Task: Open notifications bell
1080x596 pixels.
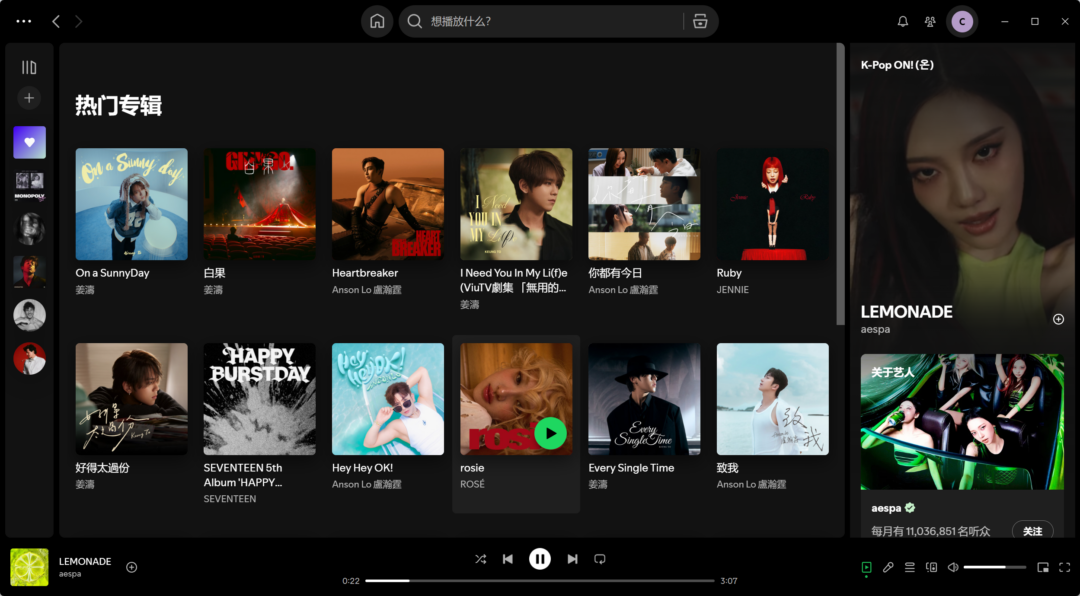Action: (x=903, y=21)
